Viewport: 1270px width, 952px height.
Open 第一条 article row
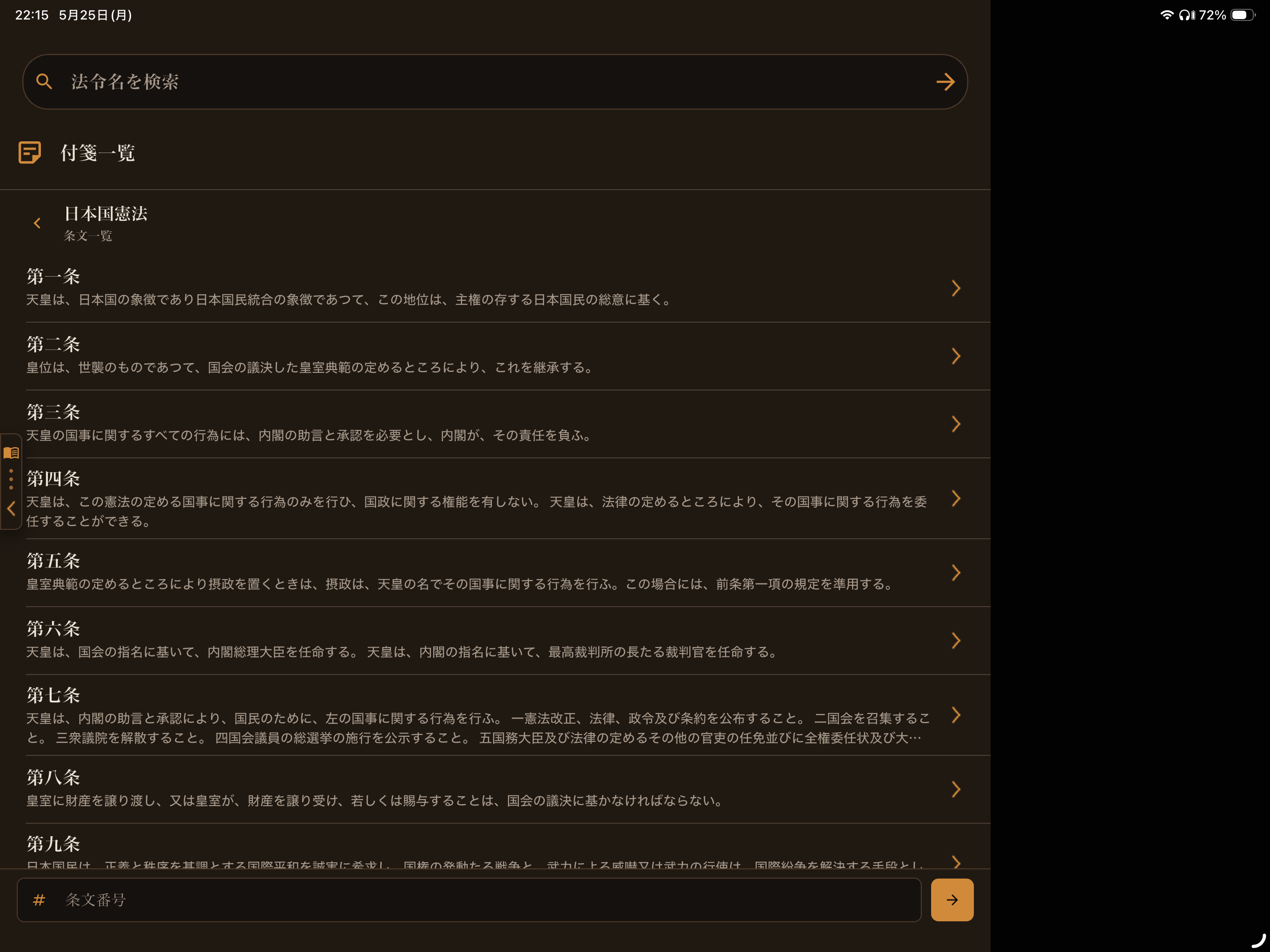click(495, 288)
